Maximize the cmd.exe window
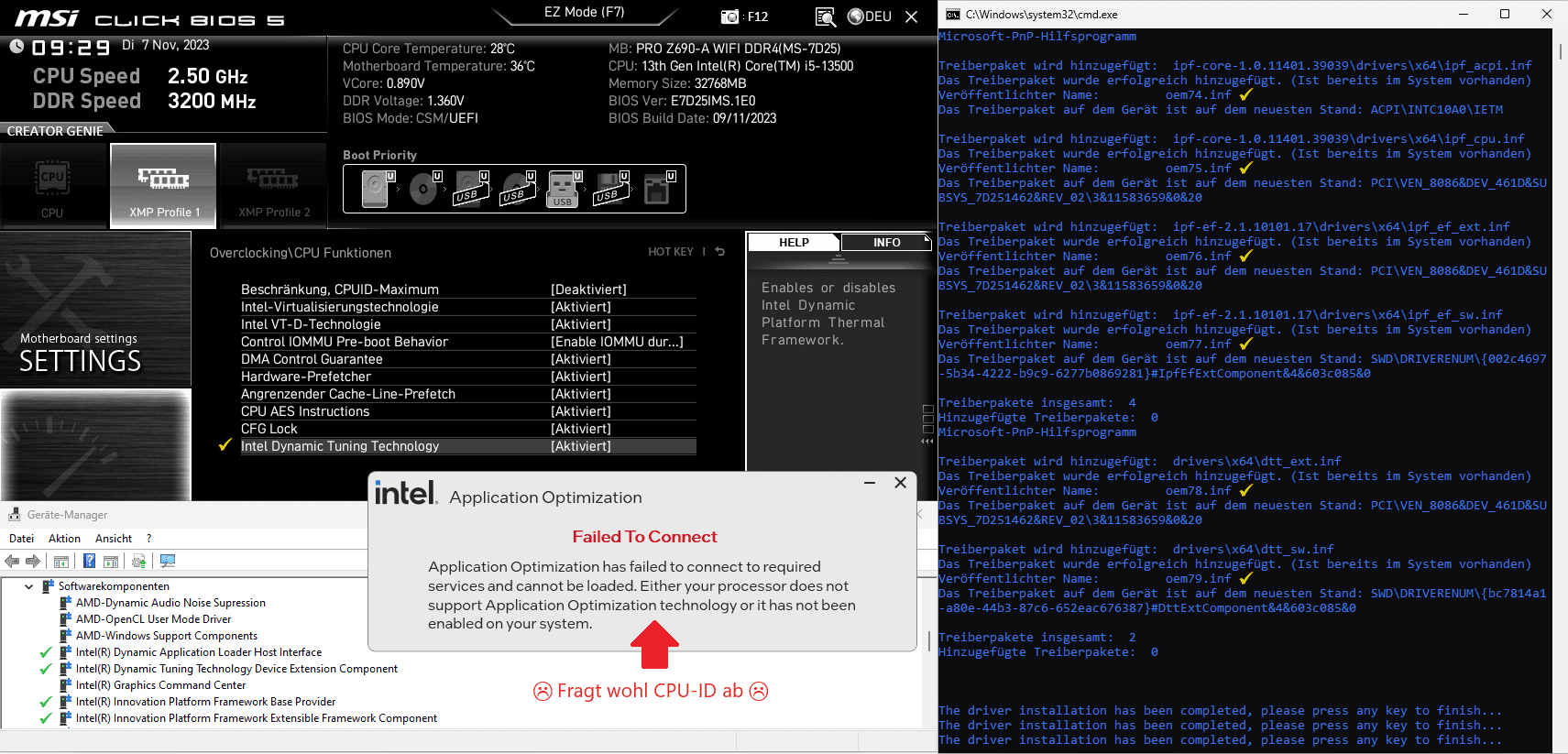 tap(1504, 14)
